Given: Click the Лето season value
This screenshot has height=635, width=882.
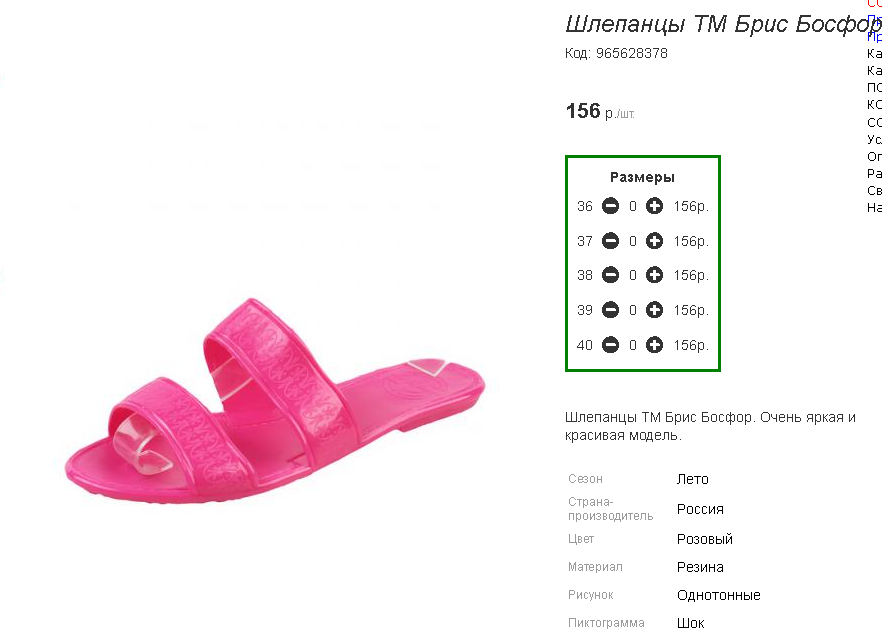Looking at the screenshot, I should [x=692, y=479].
